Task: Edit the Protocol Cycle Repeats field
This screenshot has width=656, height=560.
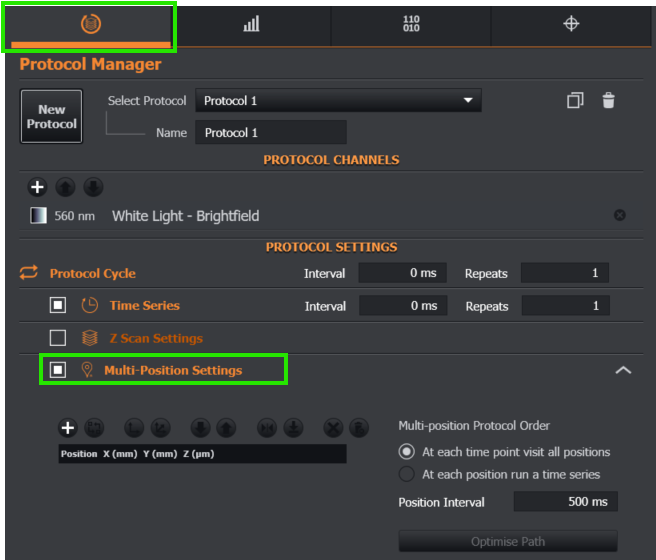Action: tap(565, 273)
